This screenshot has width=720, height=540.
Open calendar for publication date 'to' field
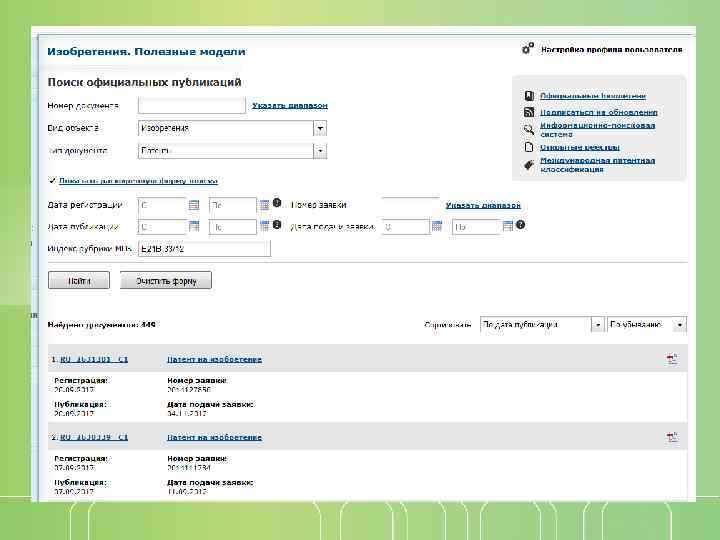pos(264,226)
